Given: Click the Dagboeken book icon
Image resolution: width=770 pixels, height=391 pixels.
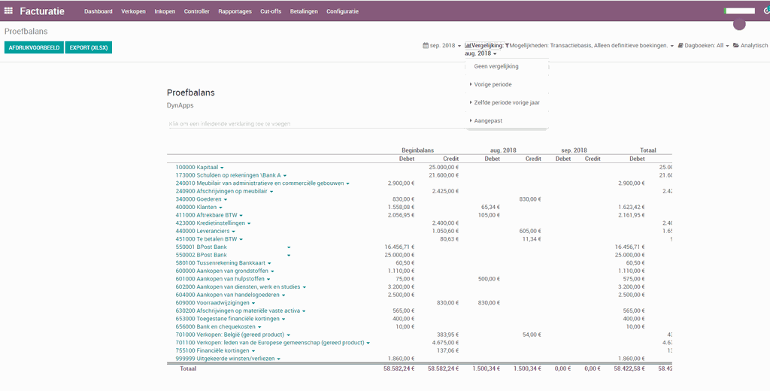Looking at the screenshot, I should pyautogui.click(x=680, y=46).
